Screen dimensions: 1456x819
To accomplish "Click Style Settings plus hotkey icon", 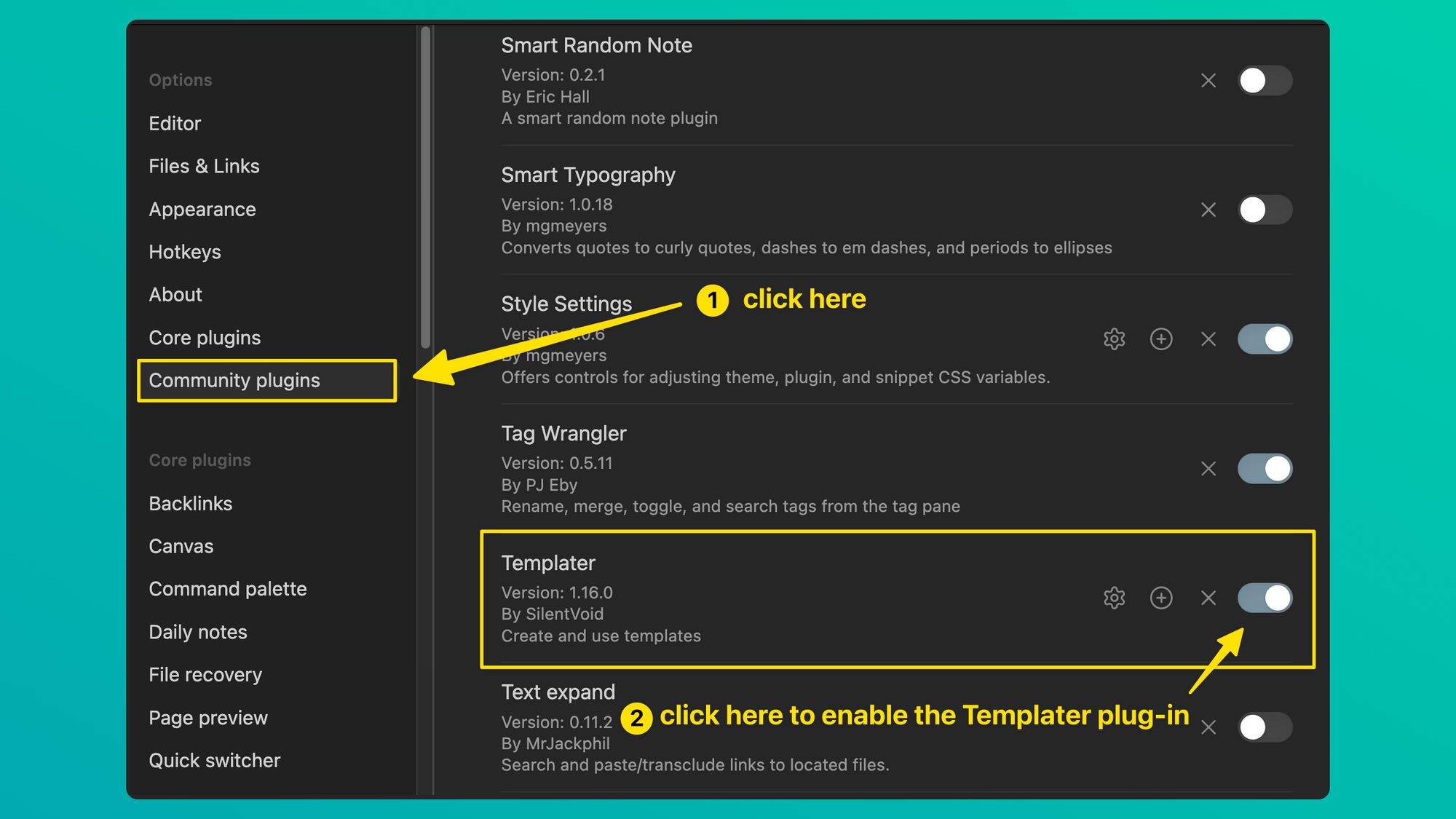I will (x=1161, y=339).
